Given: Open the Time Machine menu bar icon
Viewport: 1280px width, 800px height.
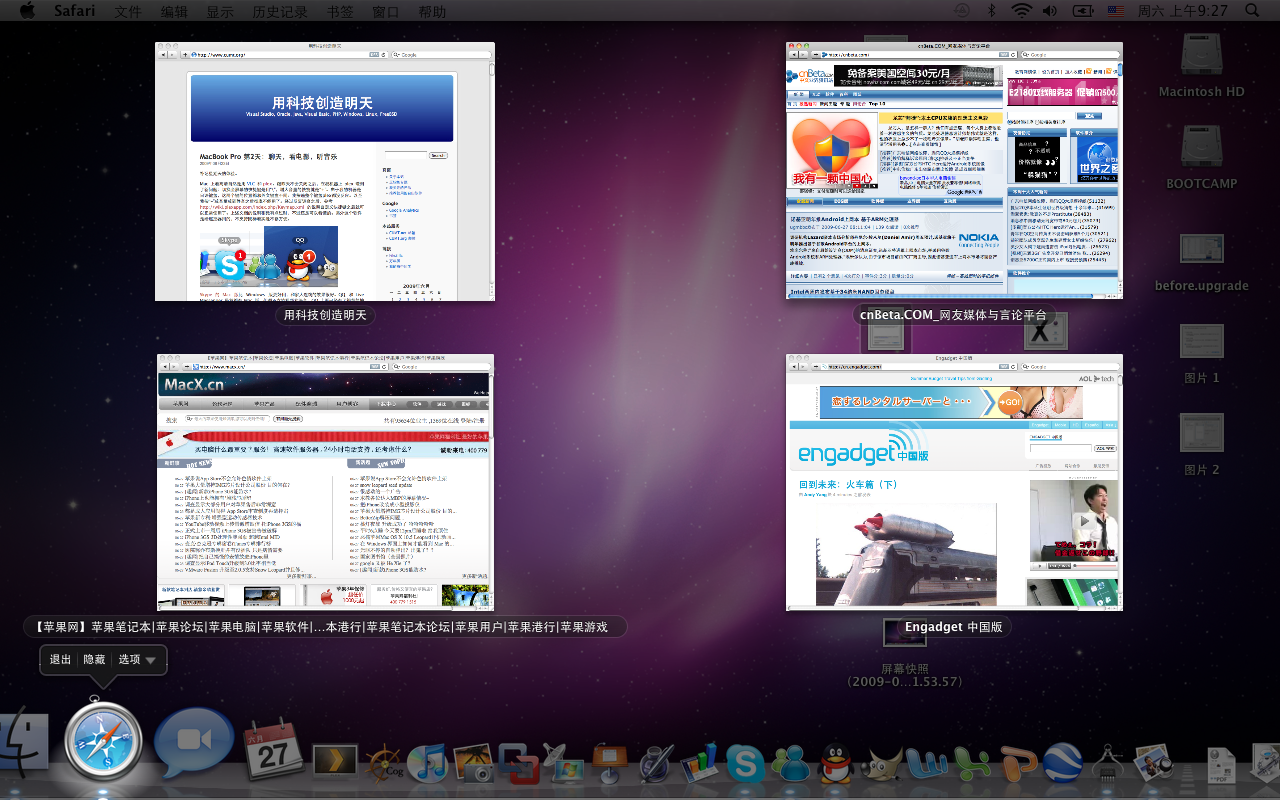Looking at the screenshot, I should (962, 11).
